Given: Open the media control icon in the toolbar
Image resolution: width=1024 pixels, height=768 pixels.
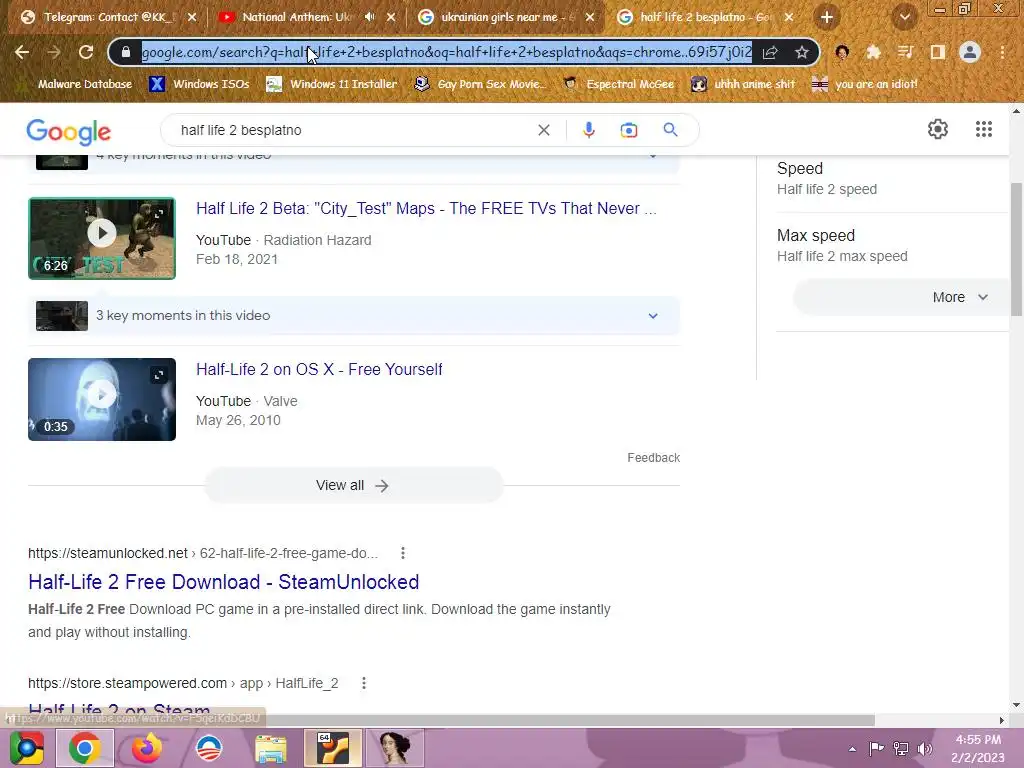Looking at the screenshot, I should click(905, 52).
